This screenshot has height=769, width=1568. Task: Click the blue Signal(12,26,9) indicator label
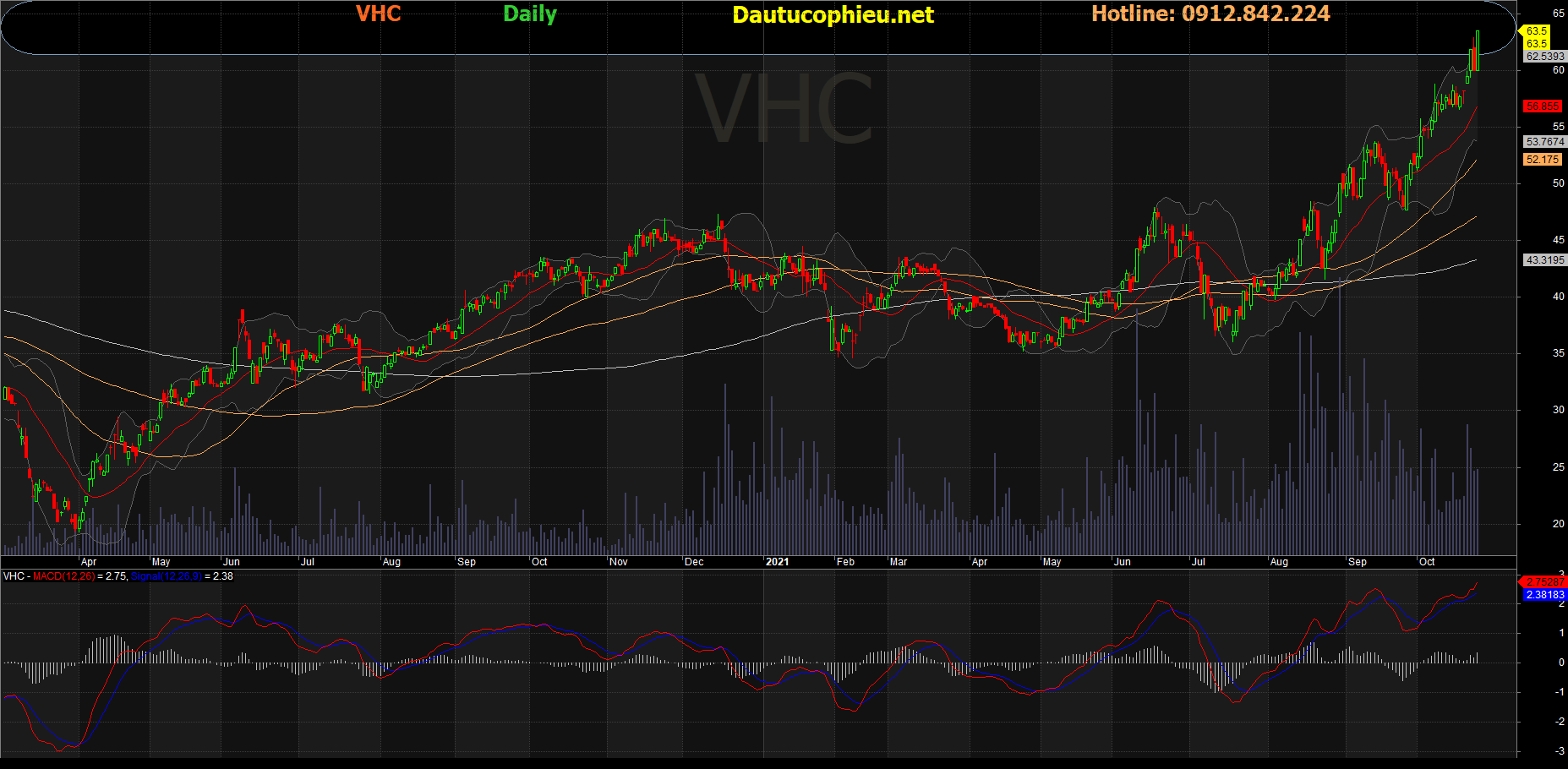click(166, 576)
